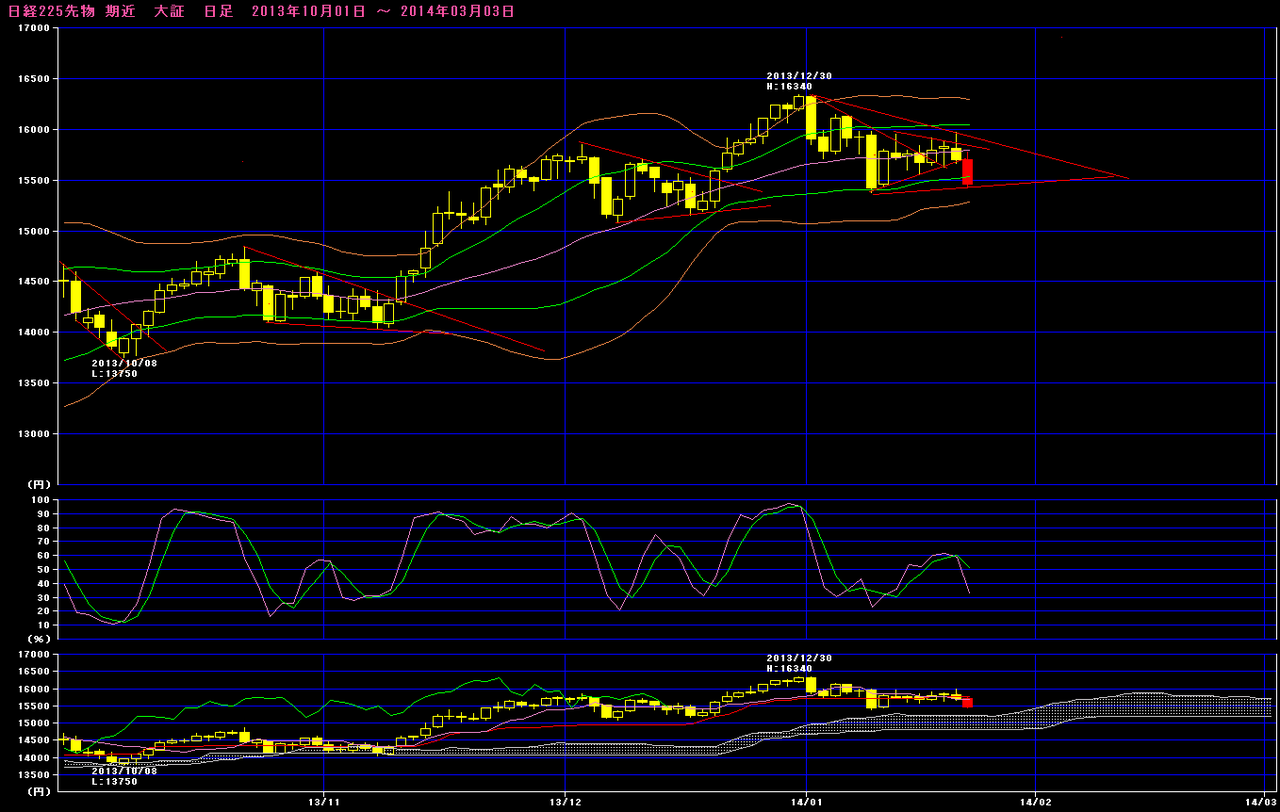The width and height of the screenshot is (1280, 812).
Task: Click the "13/12" date axis label
Action: click(566, 802)
